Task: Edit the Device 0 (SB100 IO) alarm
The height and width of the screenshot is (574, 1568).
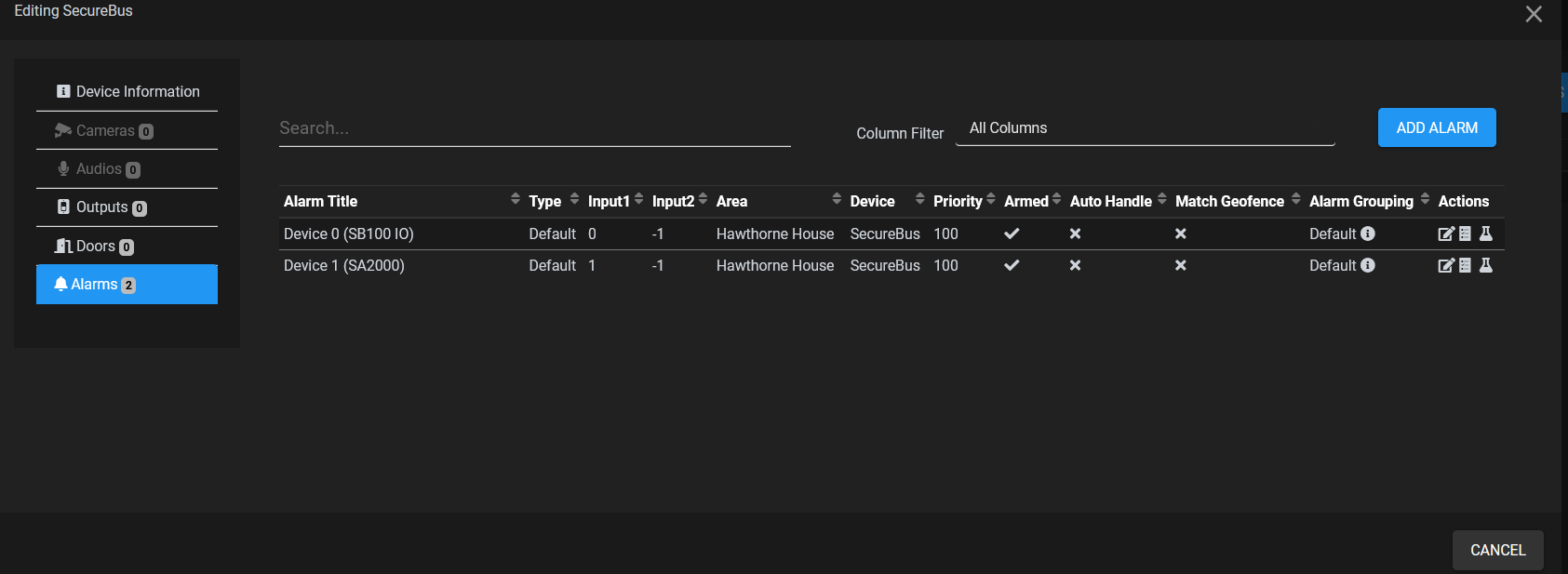Action: click(x=1445, y=234)
